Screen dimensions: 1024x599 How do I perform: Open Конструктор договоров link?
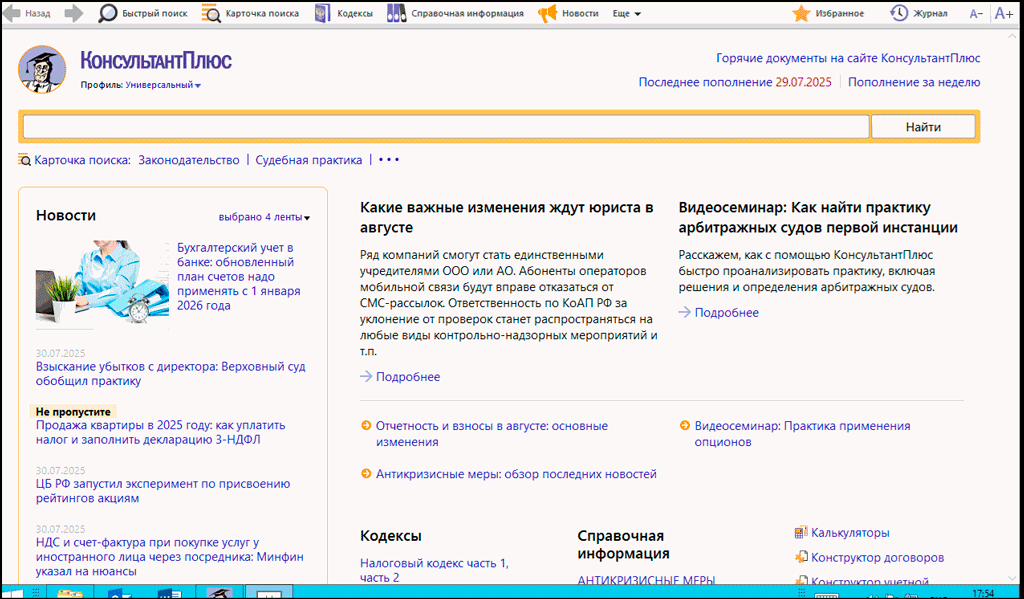pyautogui.click(x=878, y=558)
